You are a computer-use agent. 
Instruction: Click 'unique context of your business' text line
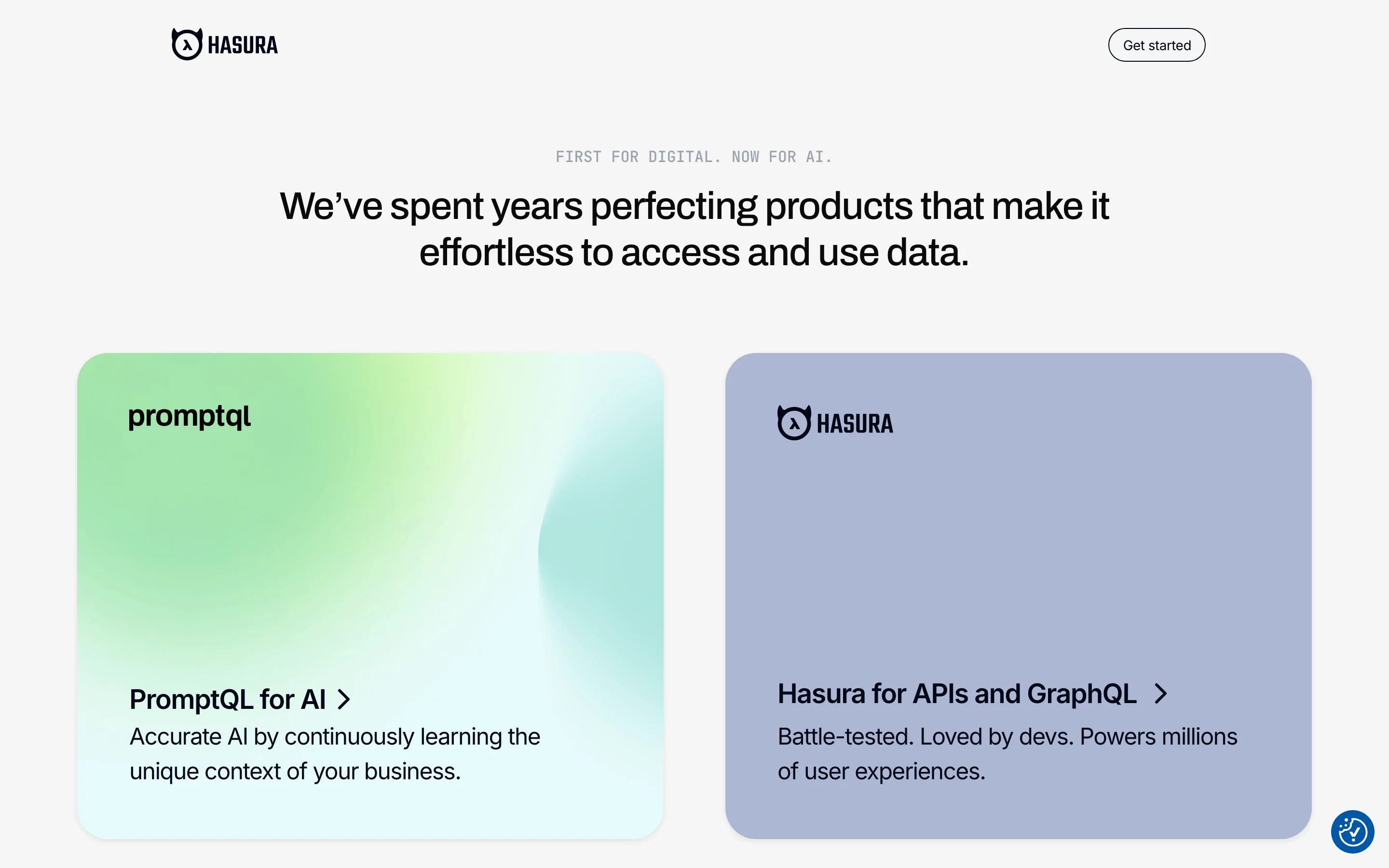click(295, 772)
